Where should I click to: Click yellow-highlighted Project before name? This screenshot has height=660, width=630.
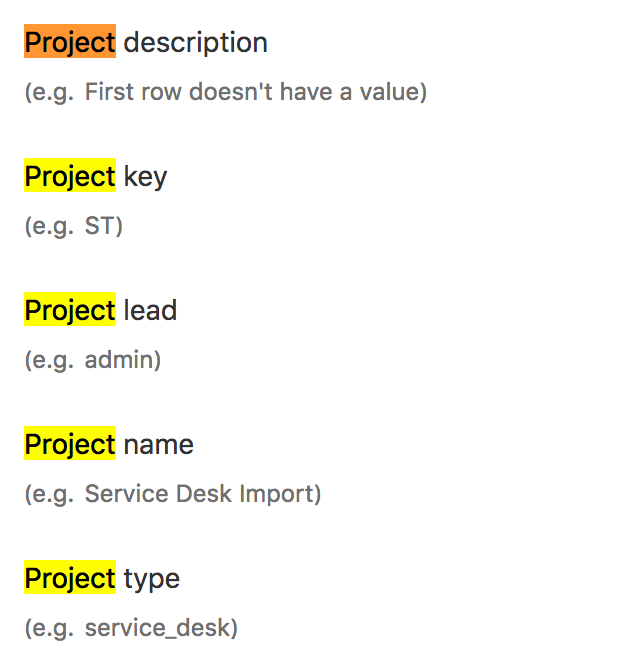click(70, 445)
